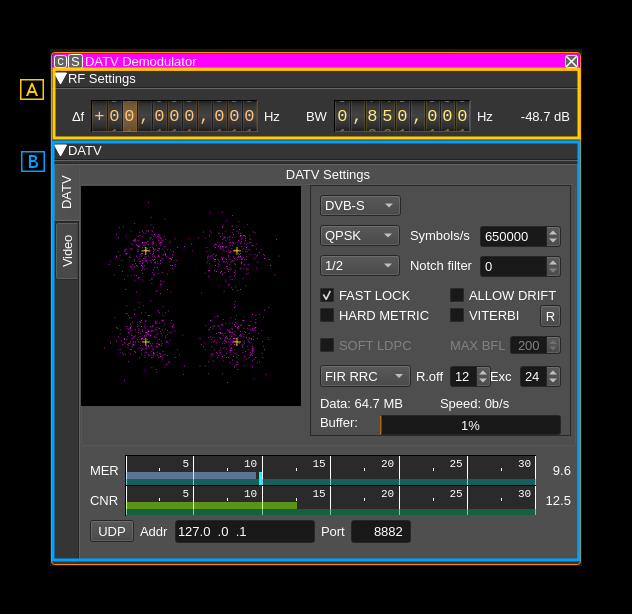Click the Exc value field 24
The width and height of the screenshot is (632, 614).
click(533, 377)
